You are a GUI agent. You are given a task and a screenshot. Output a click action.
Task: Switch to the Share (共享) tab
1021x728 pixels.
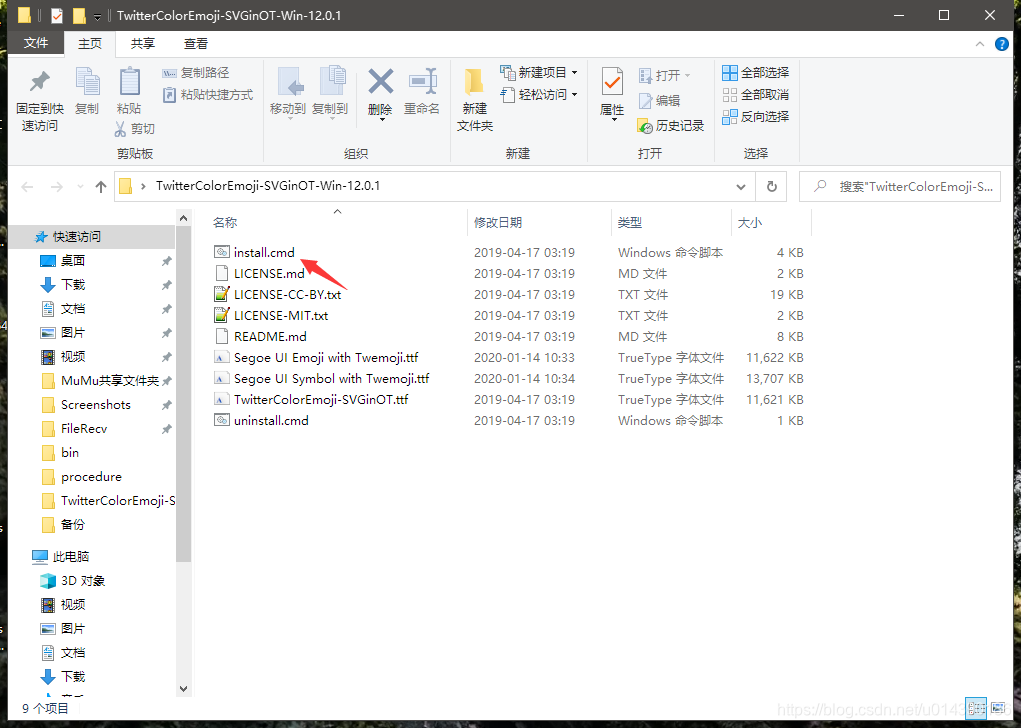(143, 44)
